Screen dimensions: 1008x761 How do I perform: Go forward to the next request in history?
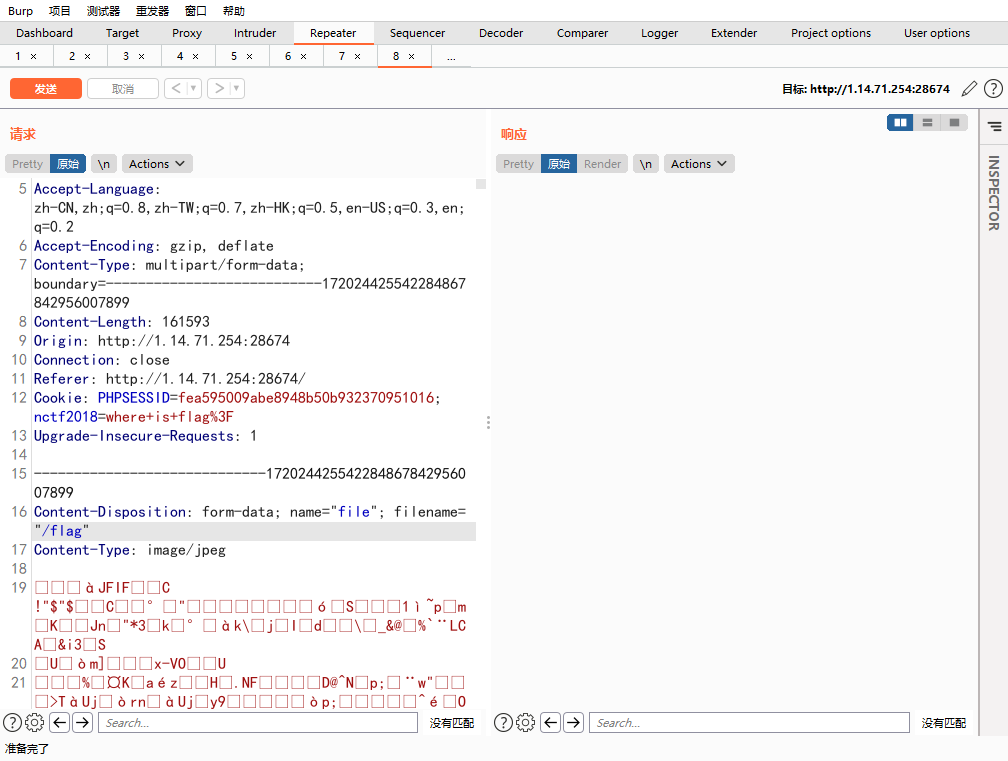tap(219, 88)
